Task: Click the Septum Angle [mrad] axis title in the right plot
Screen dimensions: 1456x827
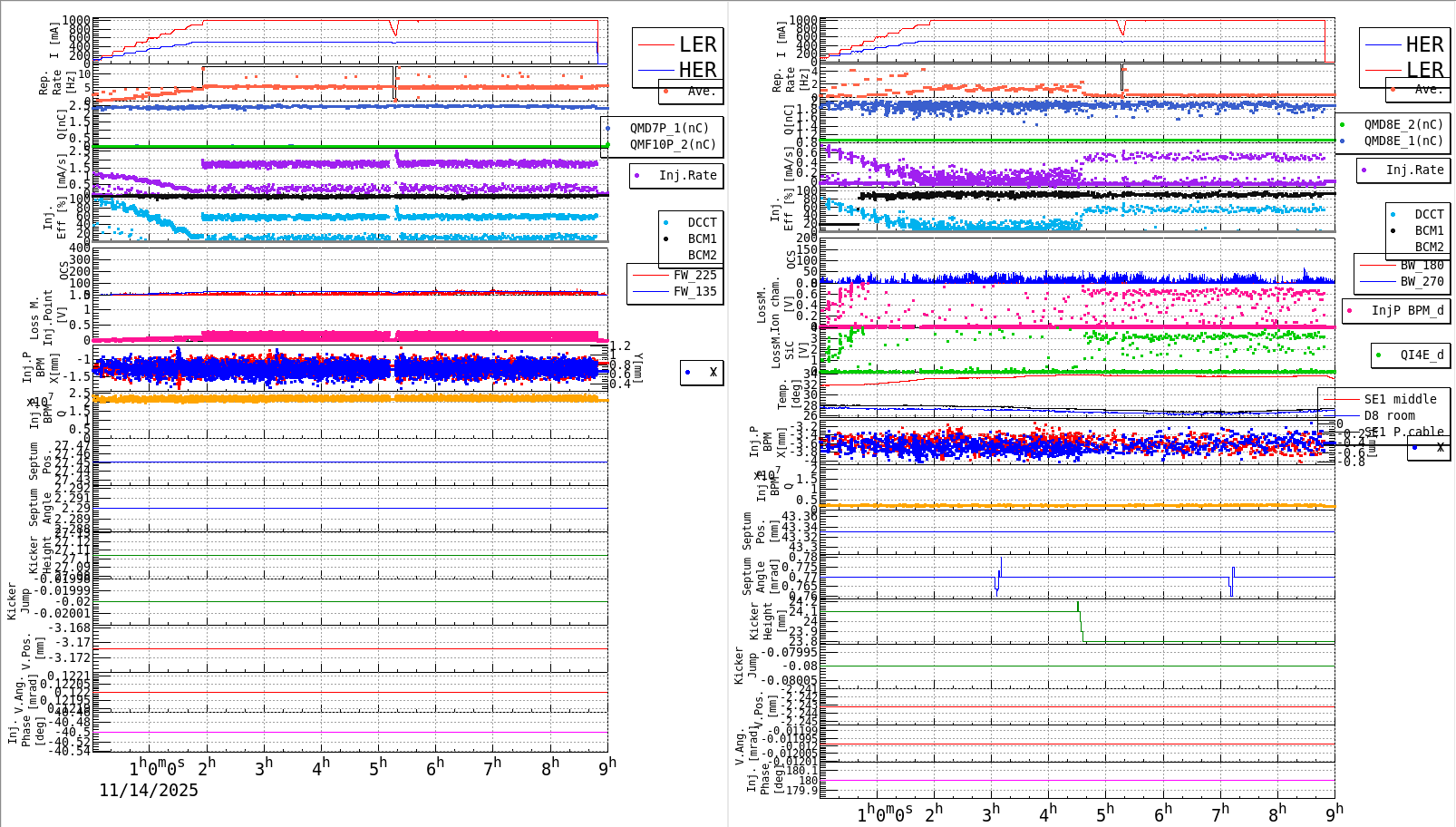Action: [x=761, y=576]
